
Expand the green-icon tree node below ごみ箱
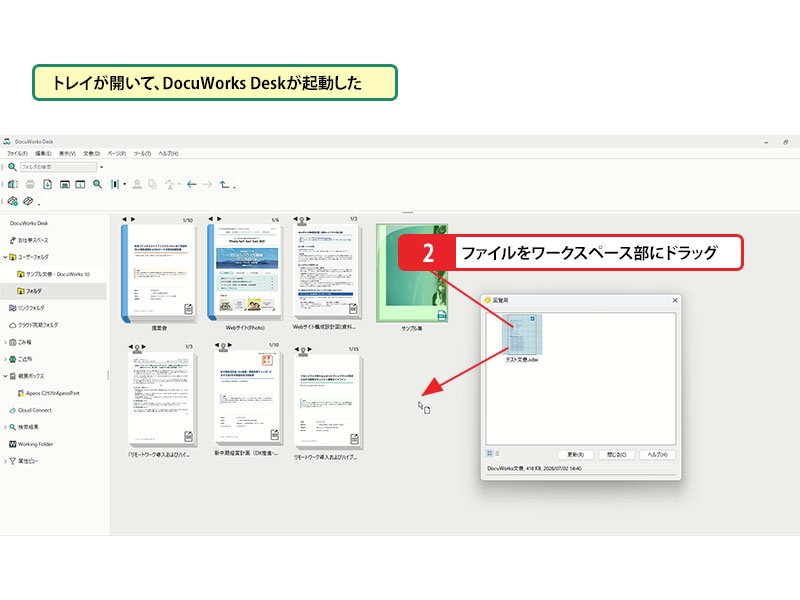coord(5,359)
